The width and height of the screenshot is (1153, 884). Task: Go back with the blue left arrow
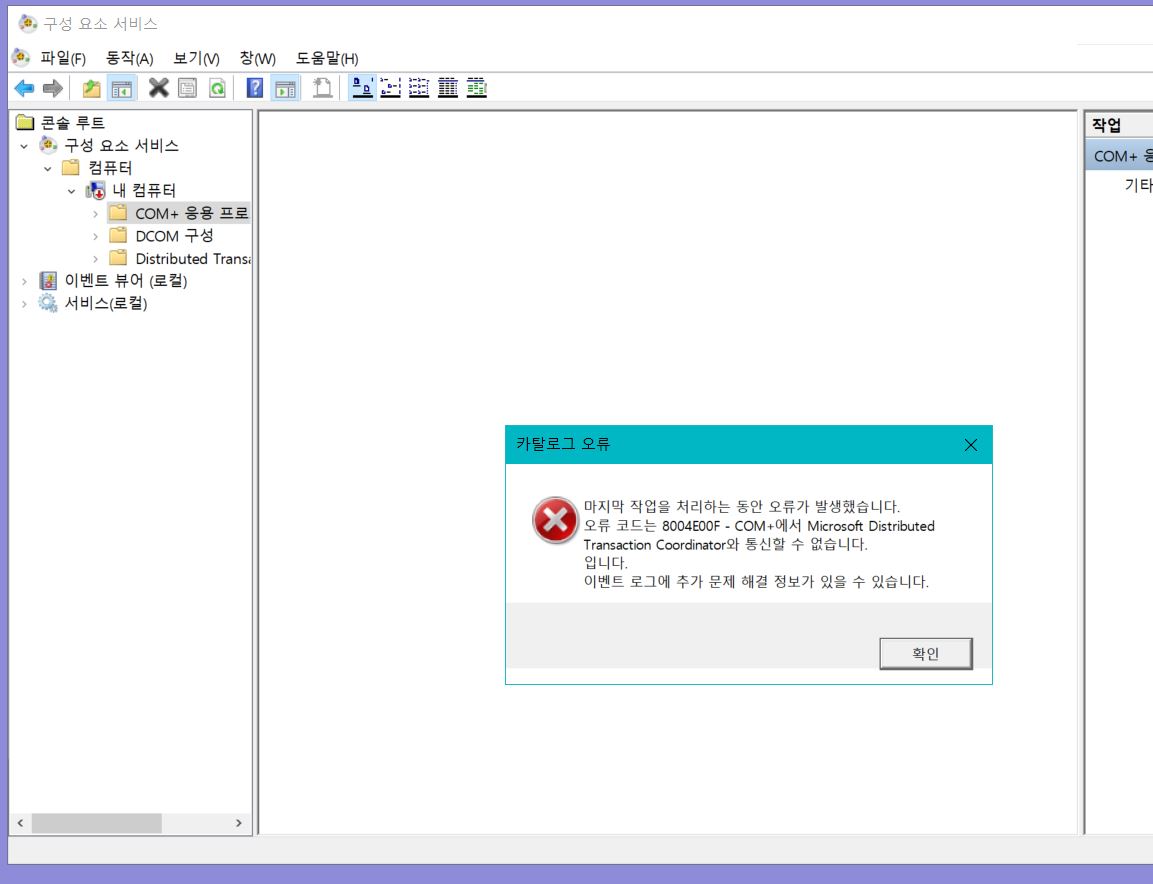24,88
